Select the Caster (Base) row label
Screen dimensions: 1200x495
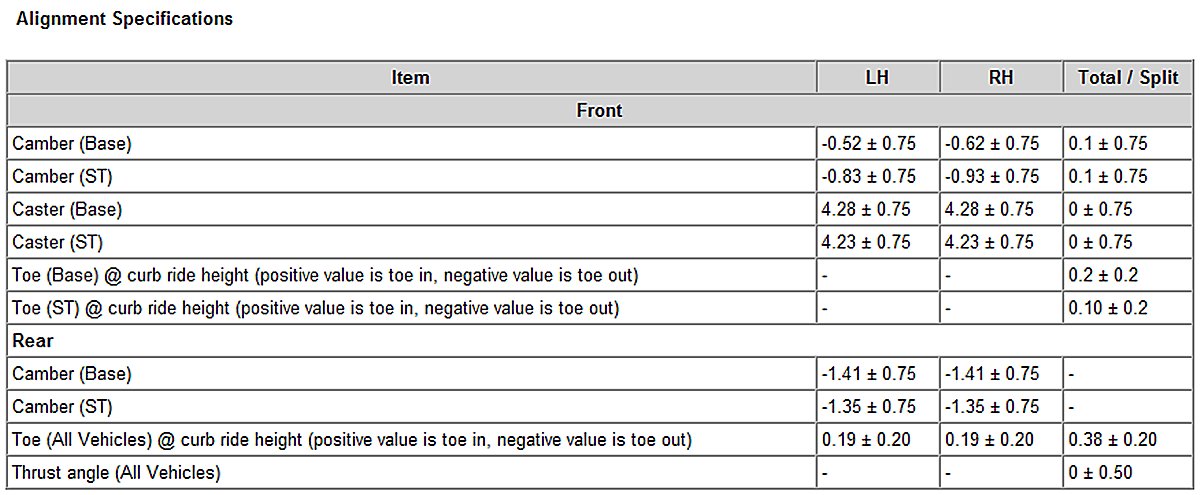67,210
